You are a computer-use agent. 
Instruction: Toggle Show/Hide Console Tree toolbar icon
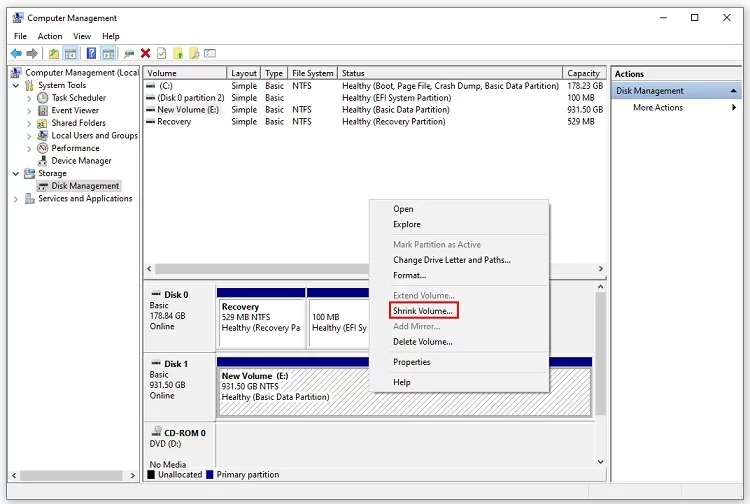click(70, 54)
